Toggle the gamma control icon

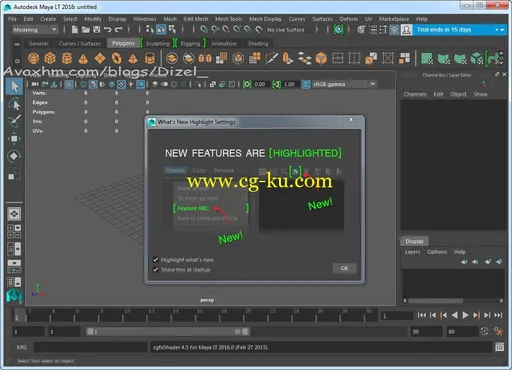(276, 84)
